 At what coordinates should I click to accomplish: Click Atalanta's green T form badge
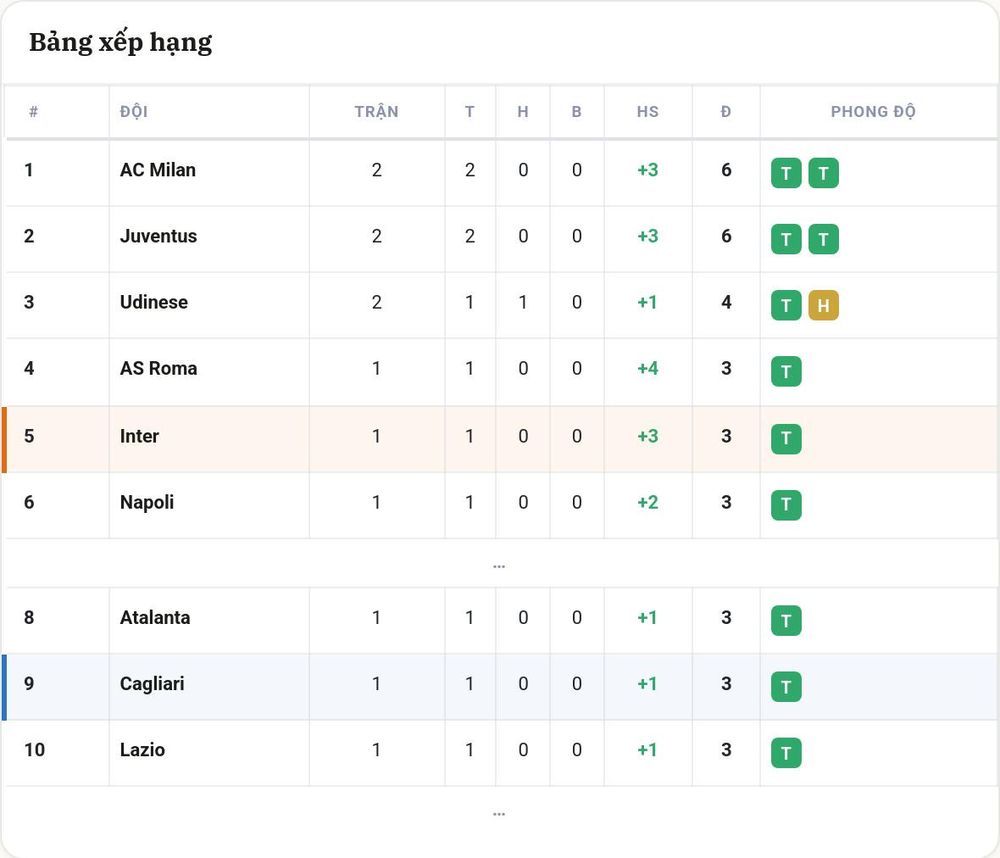(x=786, y=621)
